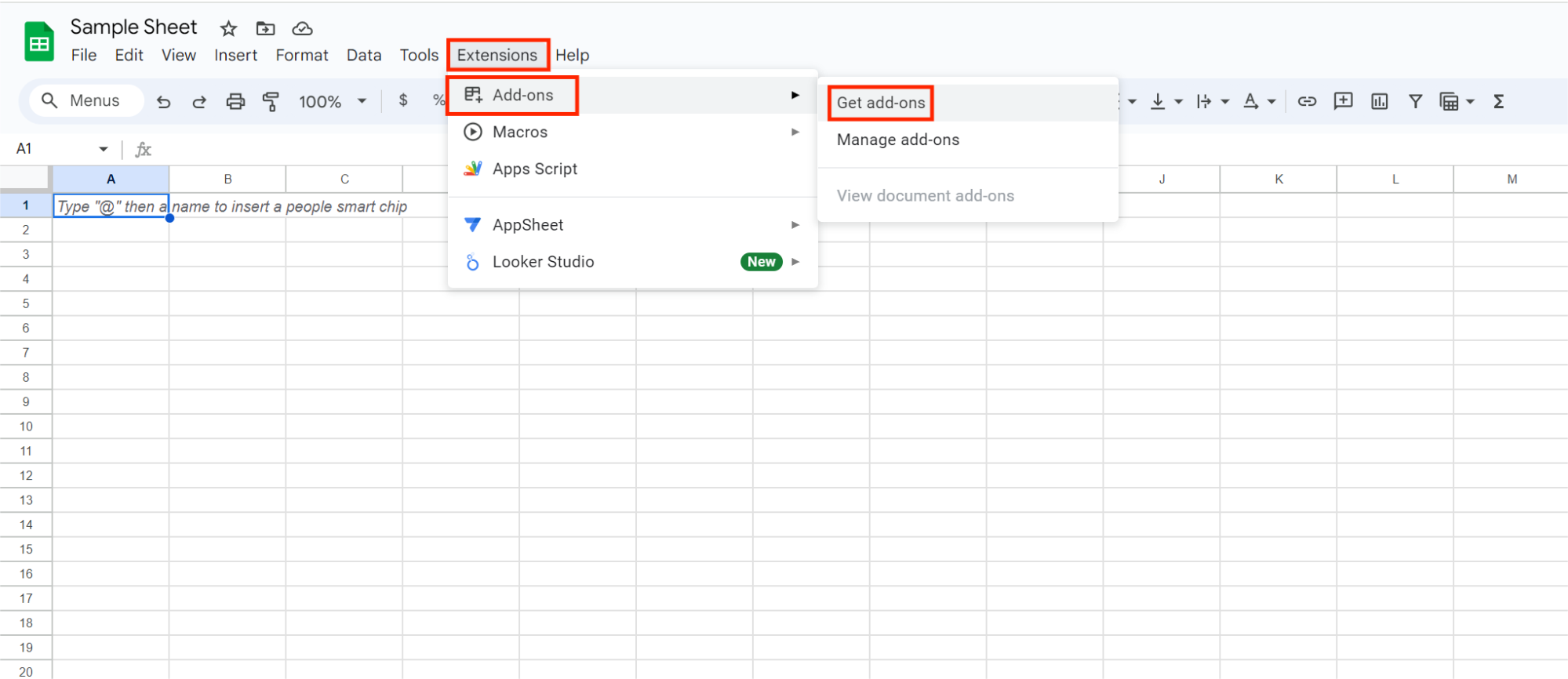This screenshot has width=1568, height=679.
Task: Select column A header
Action: pos(111,179)
